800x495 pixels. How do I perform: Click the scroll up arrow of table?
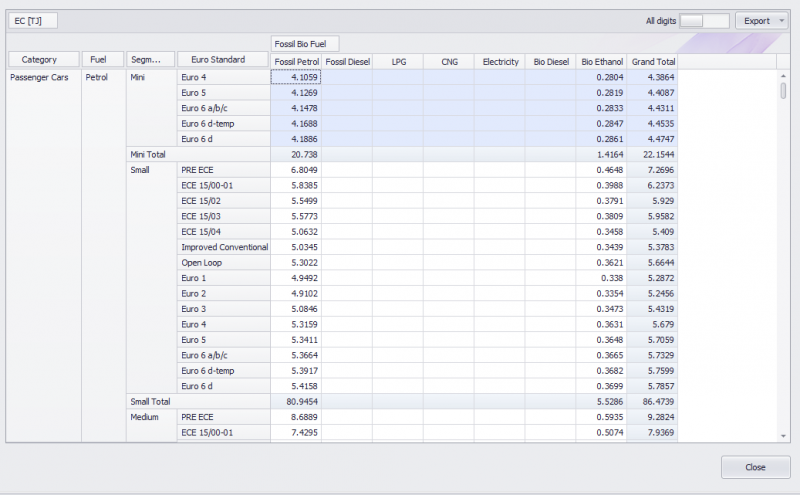[x=783, y=76]
